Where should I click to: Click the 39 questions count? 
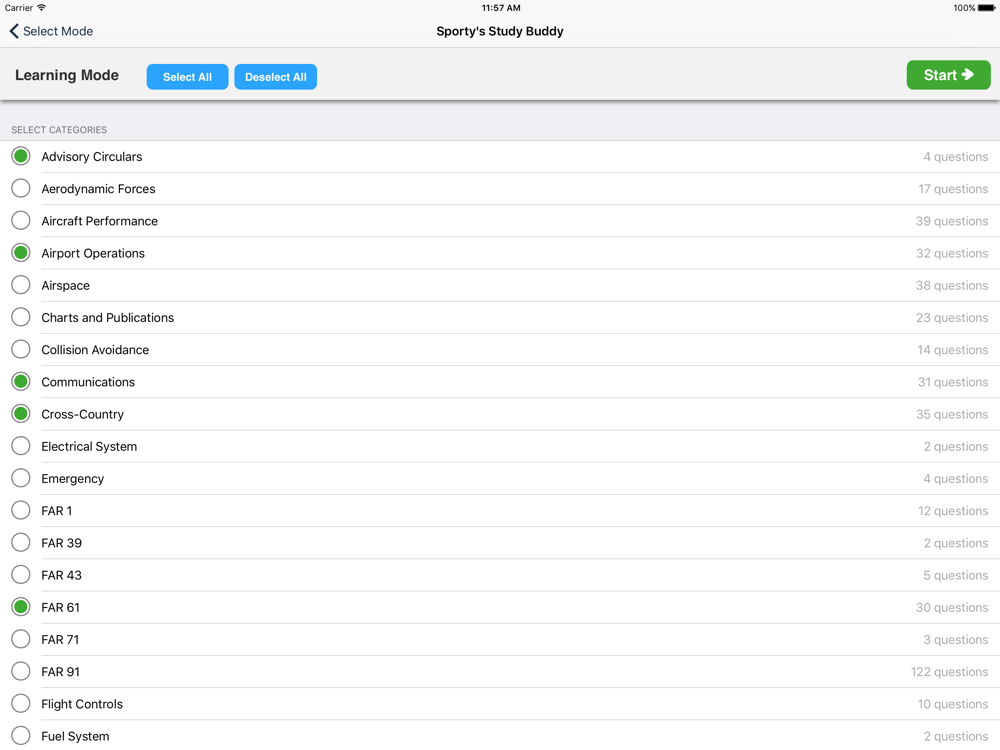(x=952, y=221)
